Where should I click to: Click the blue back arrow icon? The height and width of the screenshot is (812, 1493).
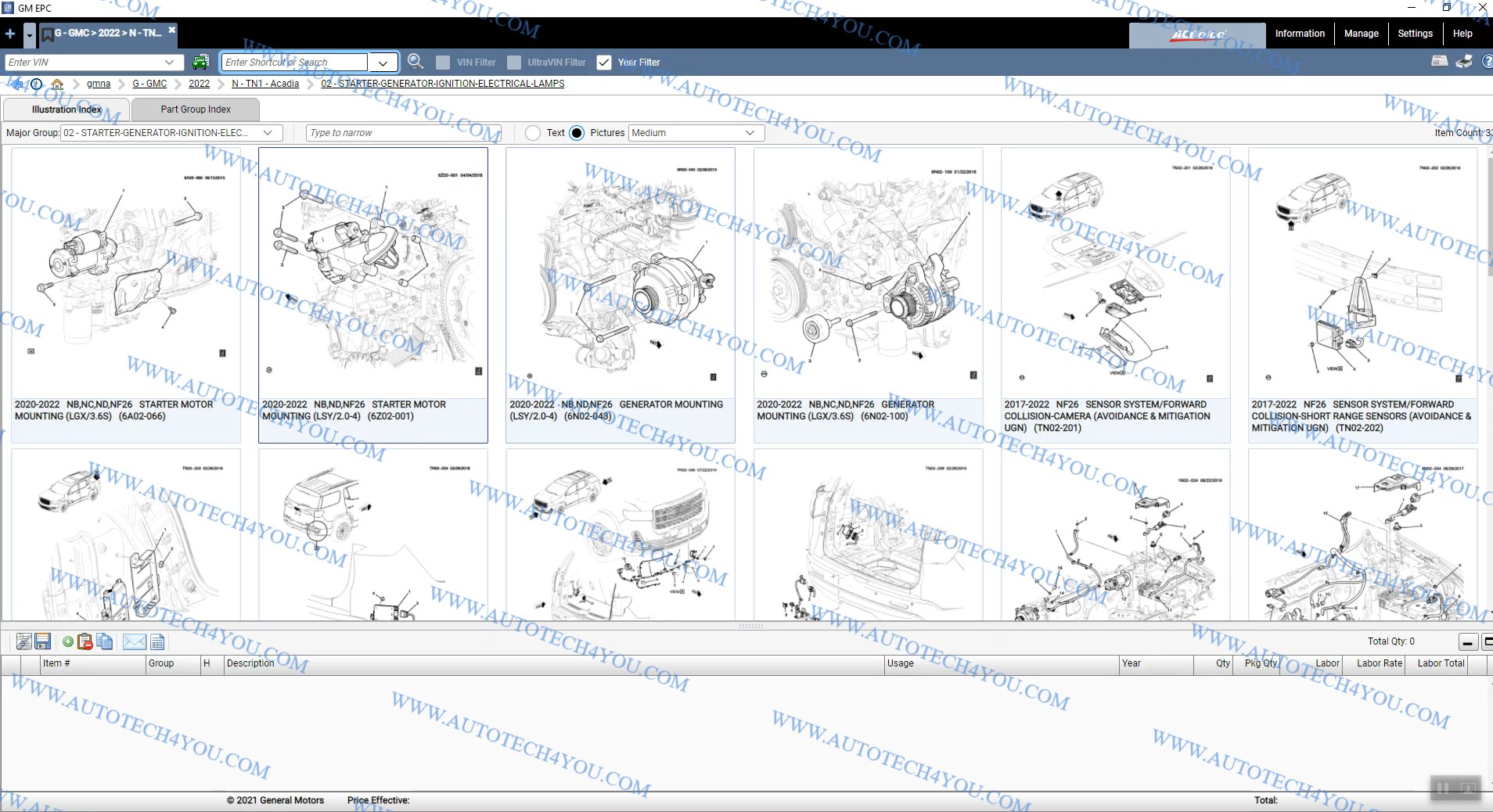click(16, 84)
